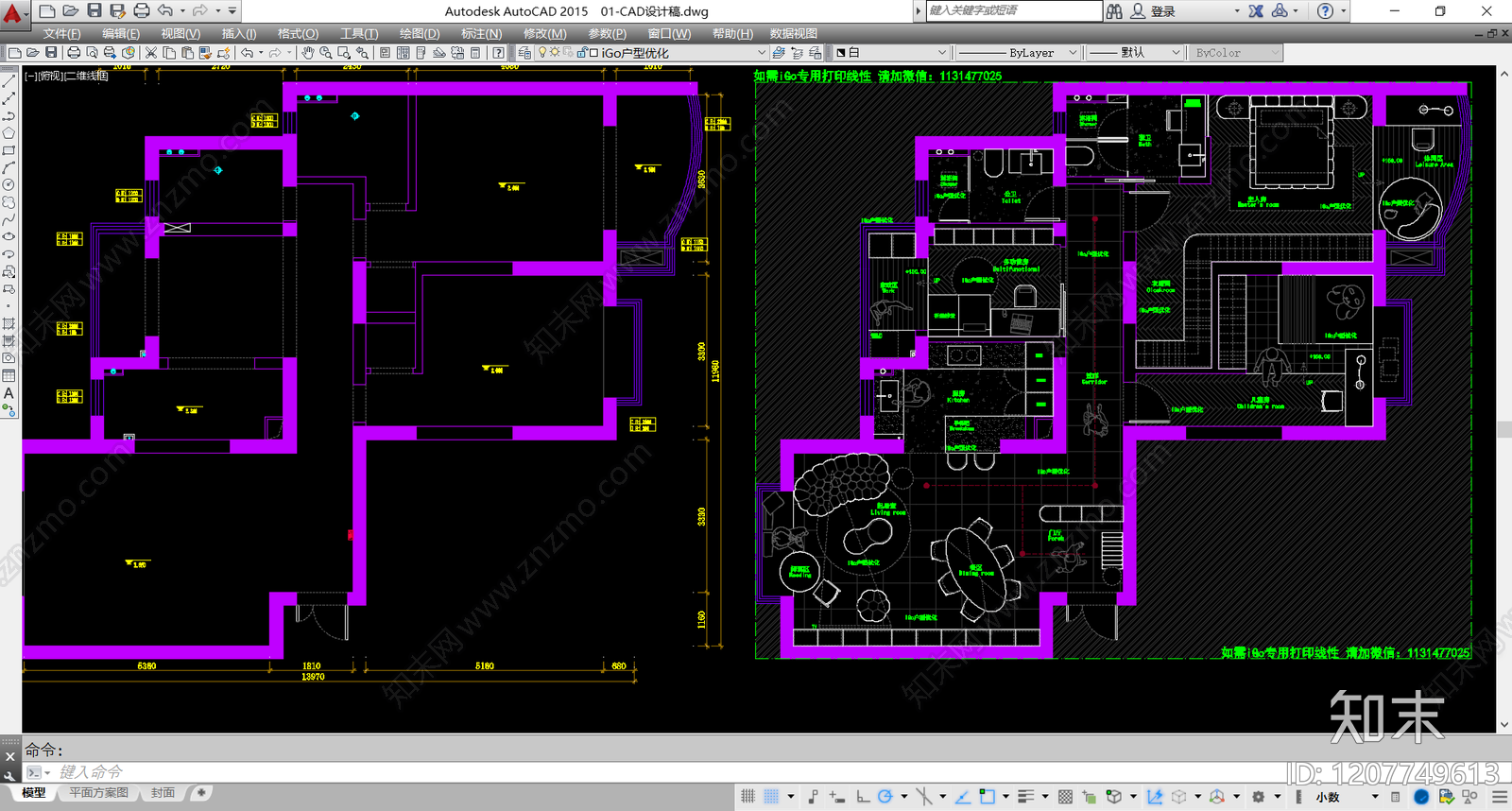The image size is (1512, 811).
Task: Toggle object snap square icon
Action: click(987, 797)
